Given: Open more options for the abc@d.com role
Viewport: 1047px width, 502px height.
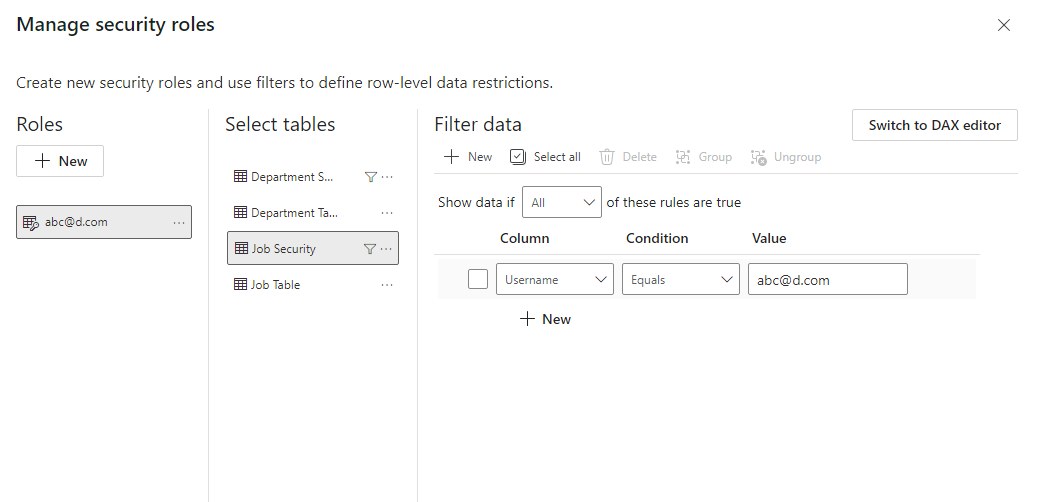Looking at the screenshot, I should tap(179, 222).
